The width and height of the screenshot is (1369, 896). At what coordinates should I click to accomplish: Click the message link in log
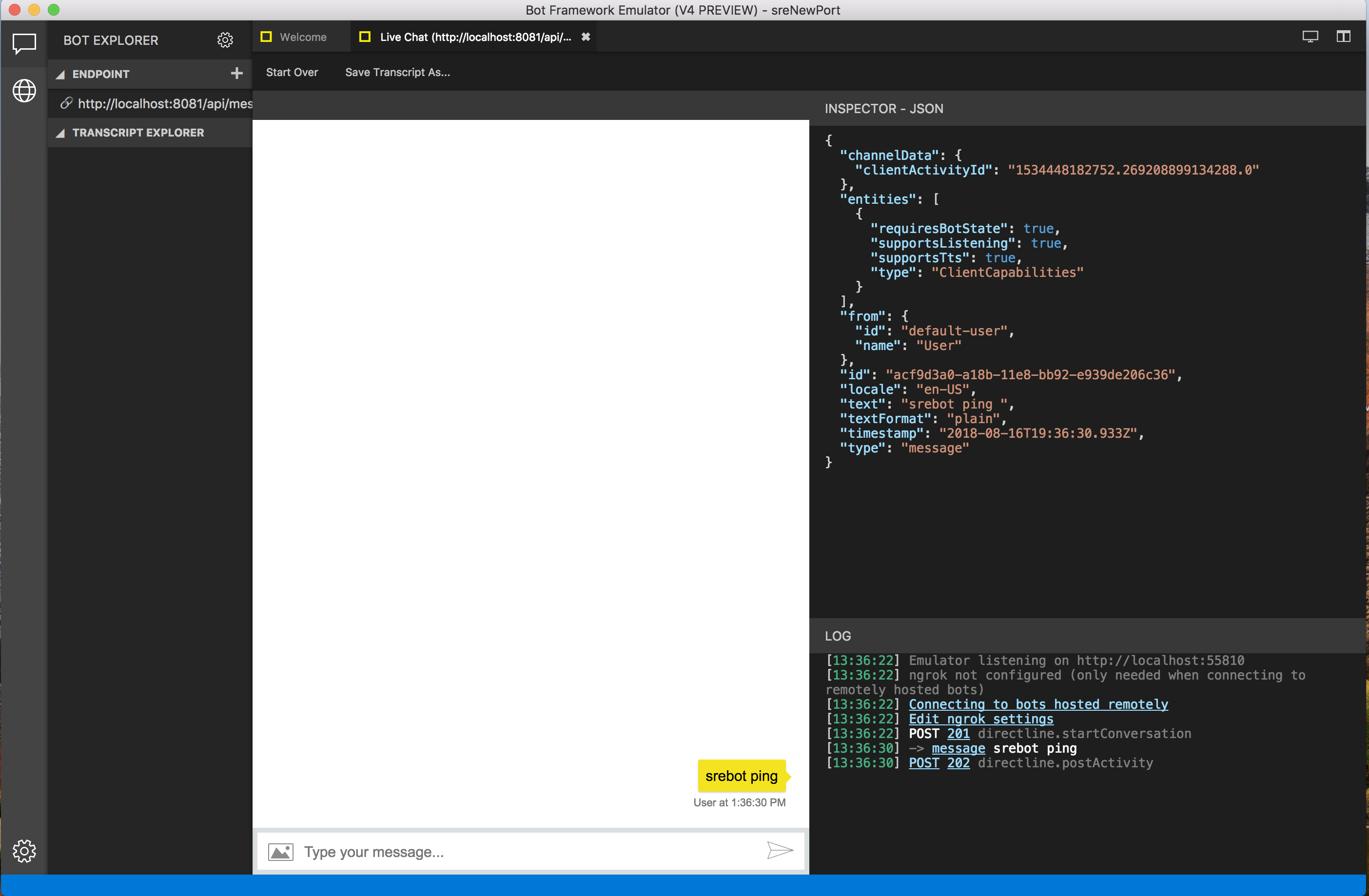(x=958, y=748)
